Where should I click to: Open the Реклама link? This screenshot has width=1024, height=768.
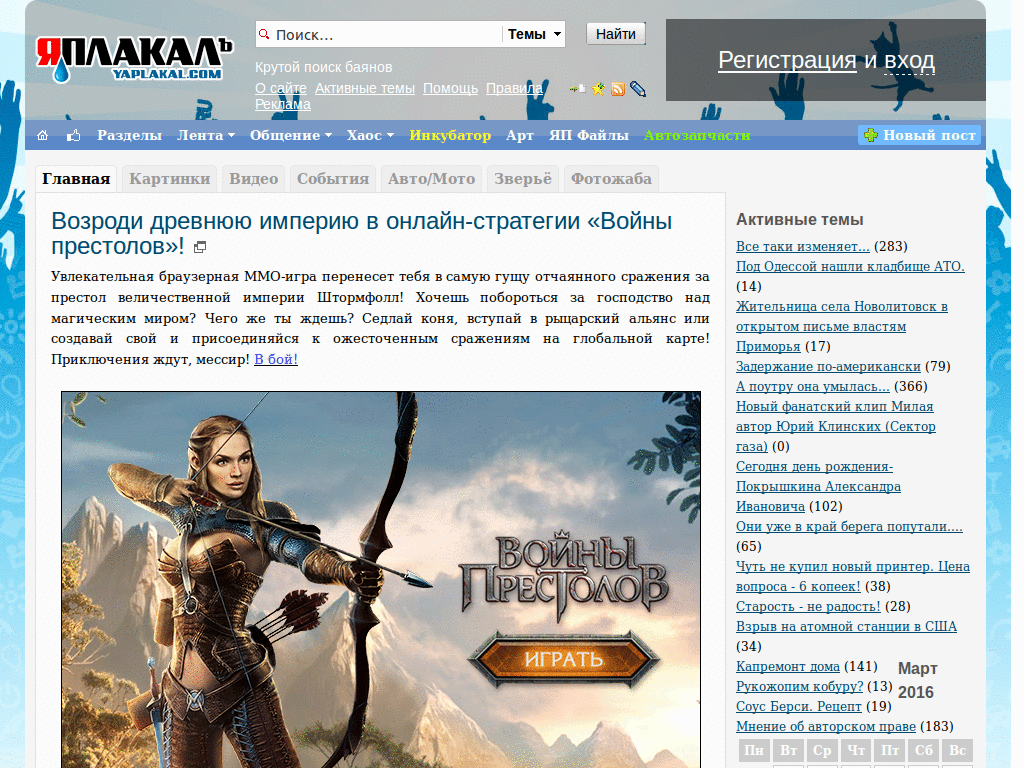(283, 104)
